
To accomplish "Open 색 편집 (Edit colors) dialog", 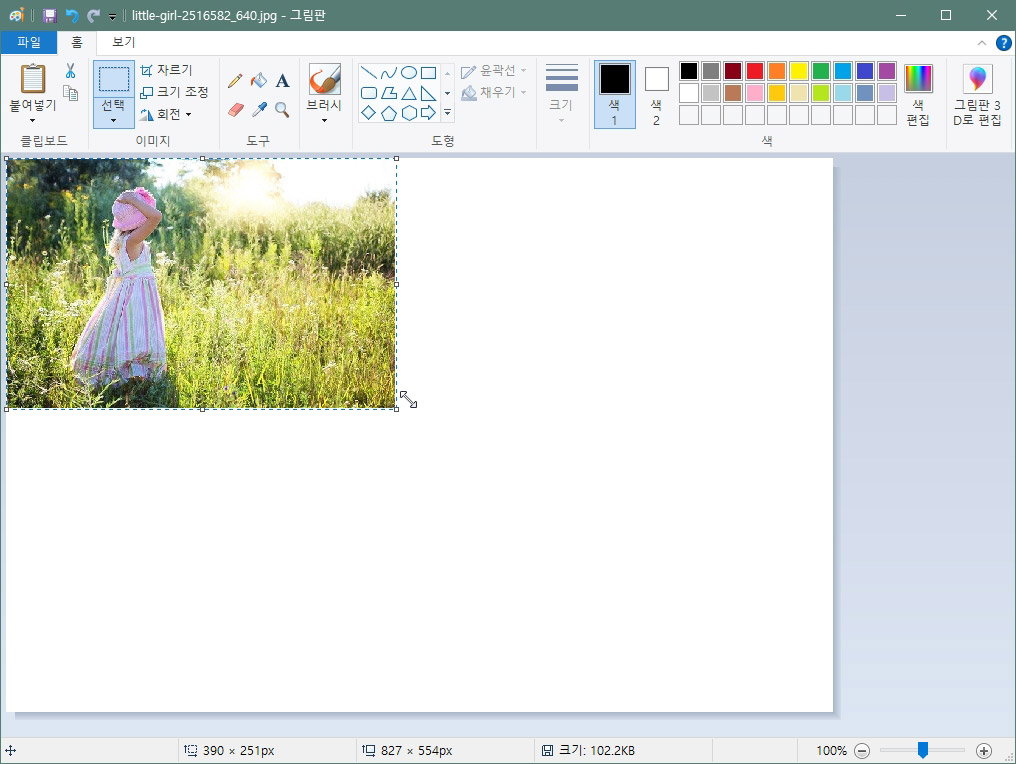I will pyautogui.click(x=918, y=95).
